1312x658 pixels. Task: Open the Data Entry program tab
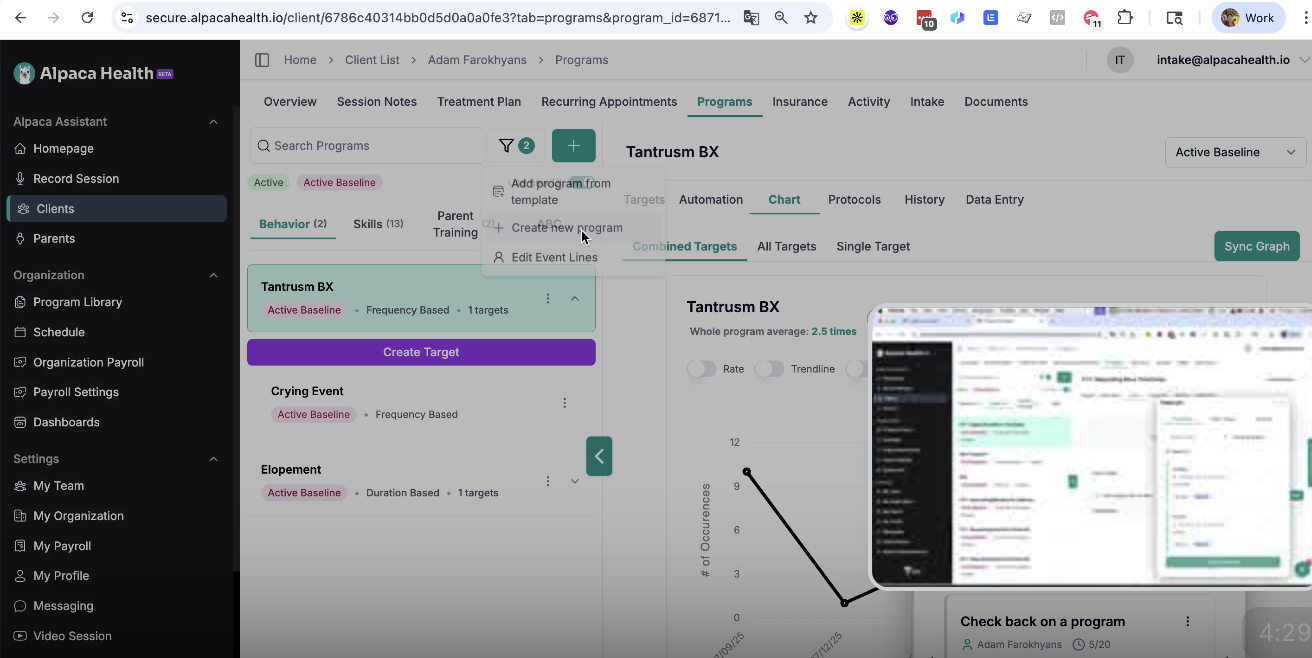[994, 200]
